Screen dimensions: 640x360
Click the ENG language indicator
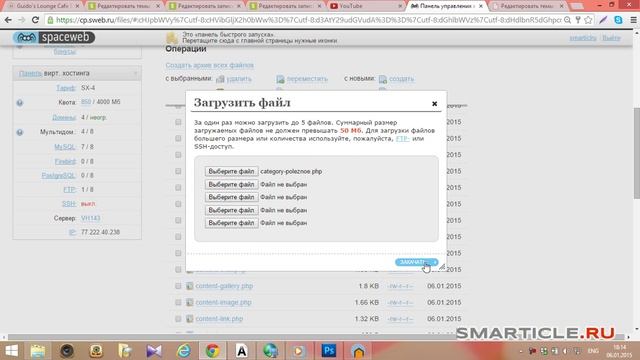pos(593,351)
